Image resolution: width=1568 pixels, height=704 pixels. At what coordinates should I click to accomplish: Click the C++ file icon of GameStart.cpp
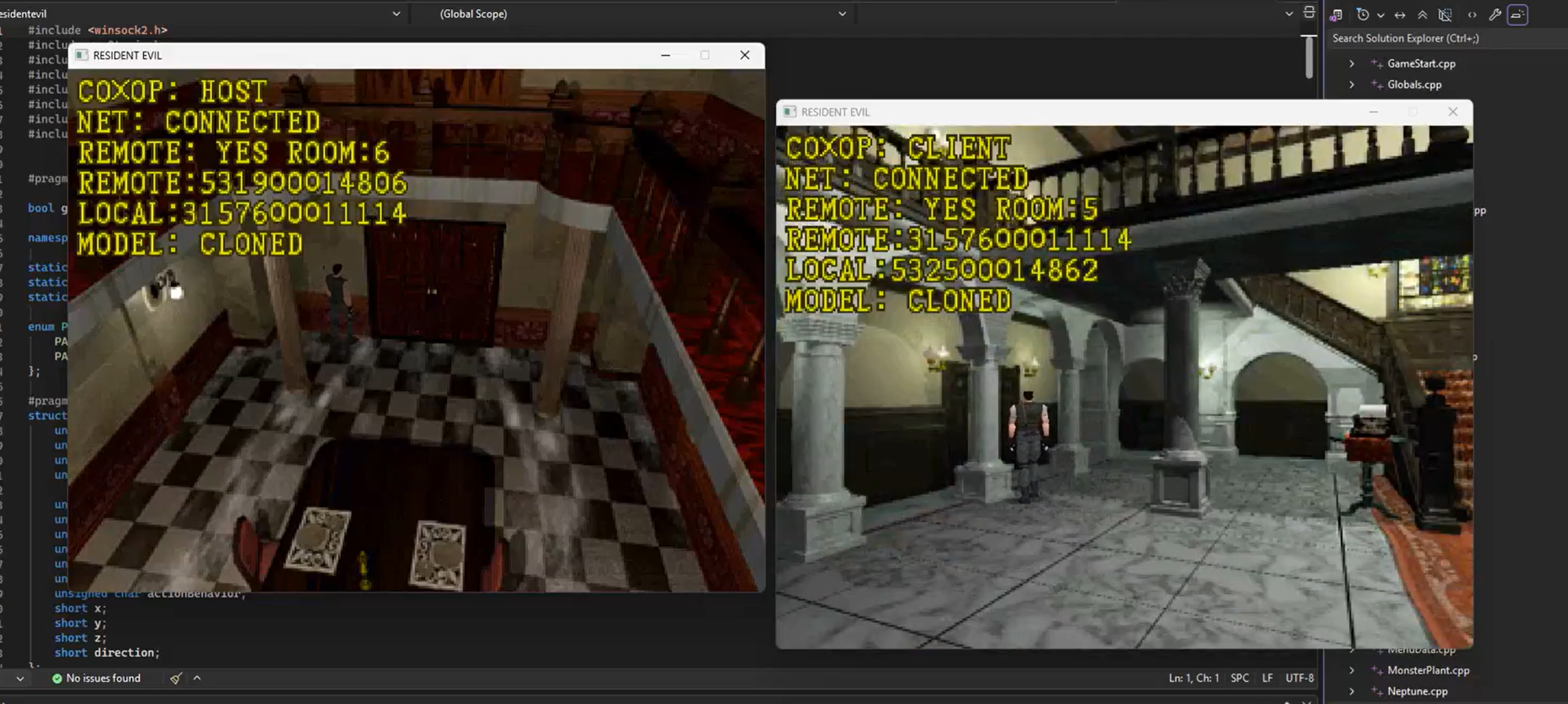click(1377, 64)
